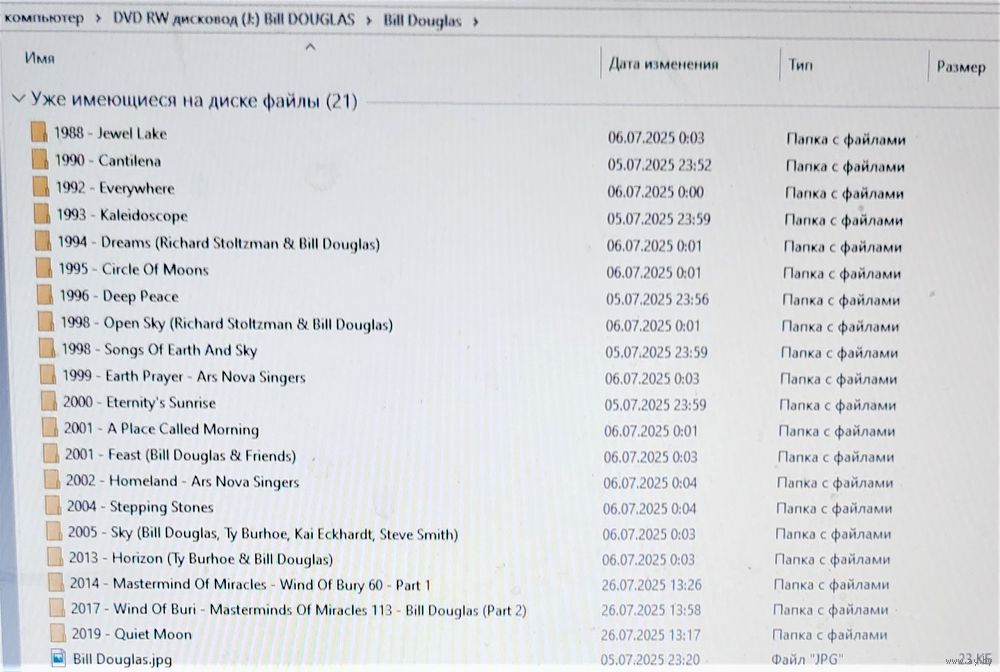Select the '1995 - Circle Of Moons' name
Screen dimensions: 1000x672
pyautogui.click(x=133, y=269)
